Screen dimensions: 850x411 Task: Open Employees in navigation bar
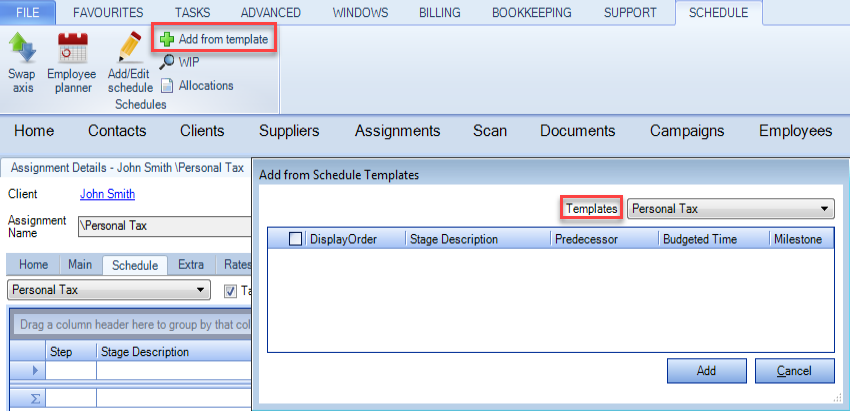tap(795, 131)
